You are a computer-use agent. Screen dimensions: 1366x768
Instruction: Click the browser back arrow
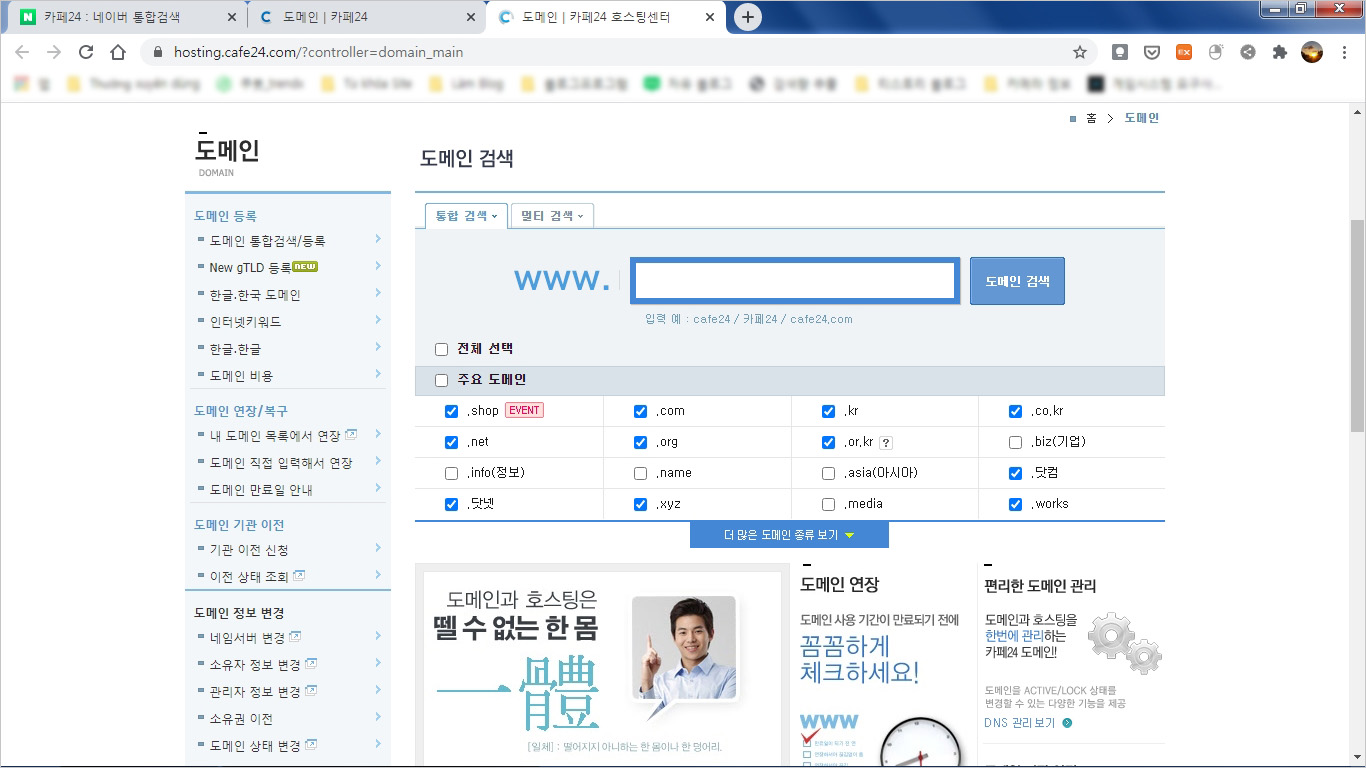coord(22,52)
